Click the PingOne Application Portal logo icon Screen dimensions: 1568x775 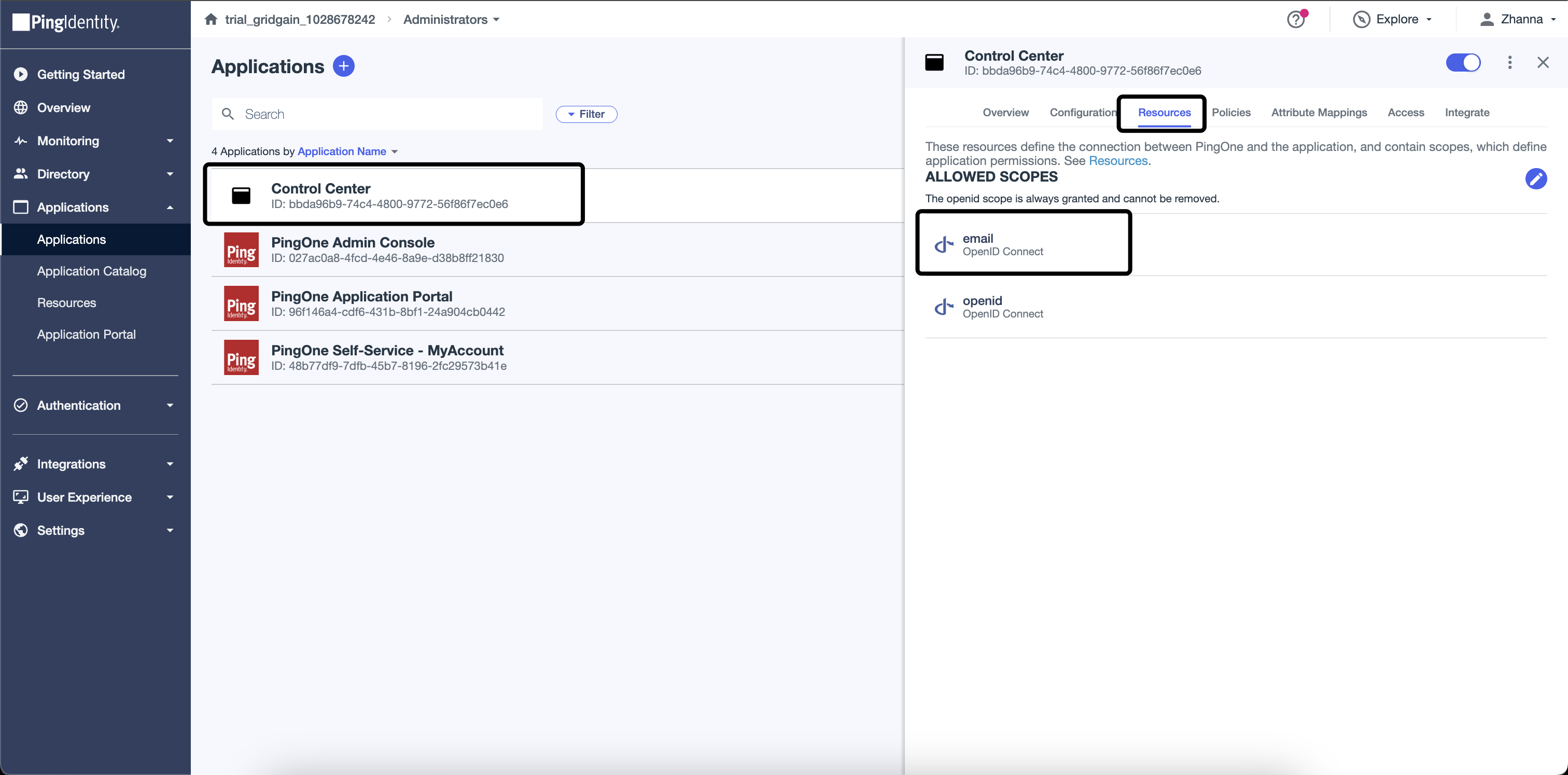(x=241, y=303)
